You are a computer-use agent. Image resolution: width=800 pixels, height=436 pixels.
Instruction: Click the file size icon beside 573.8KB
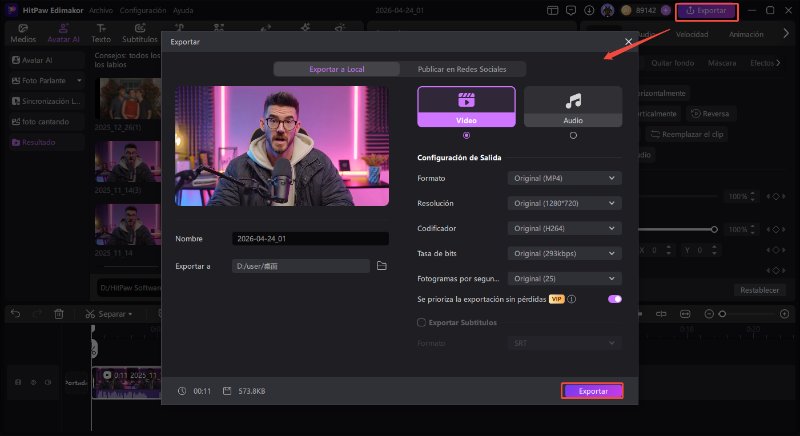[x=227, y=391]
